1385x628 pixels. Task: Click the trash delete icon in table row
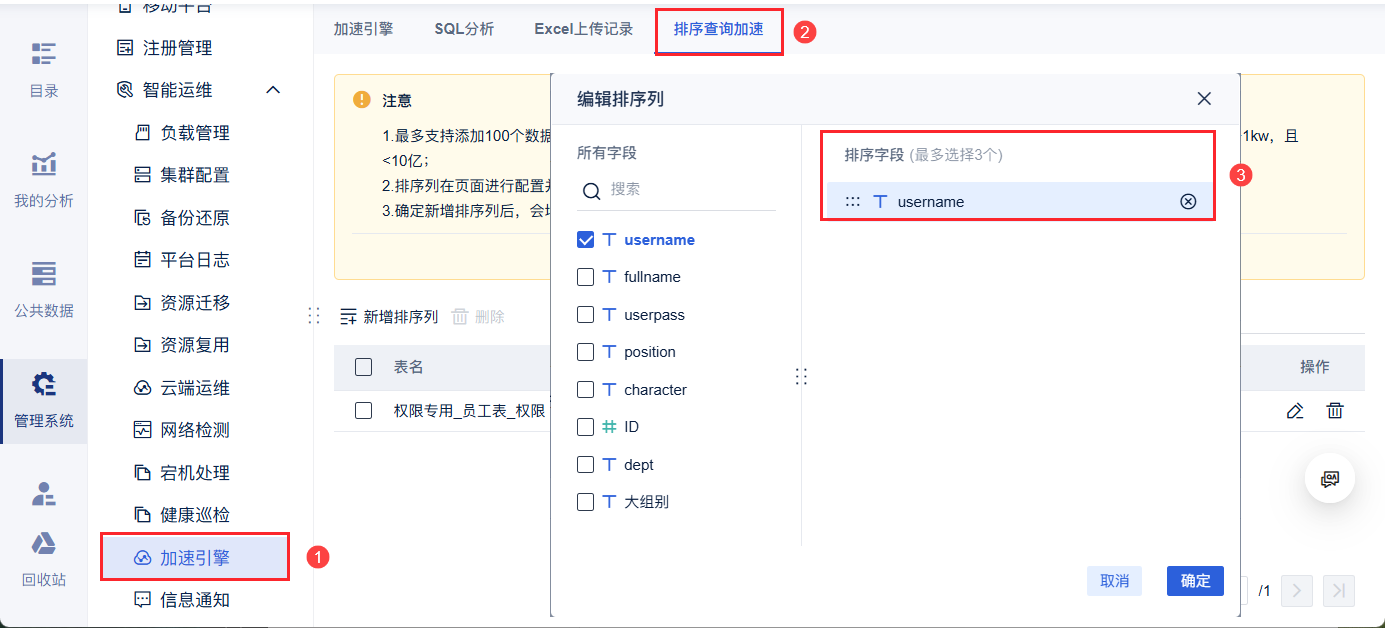pyautogui.click(x=1335, y=410)
